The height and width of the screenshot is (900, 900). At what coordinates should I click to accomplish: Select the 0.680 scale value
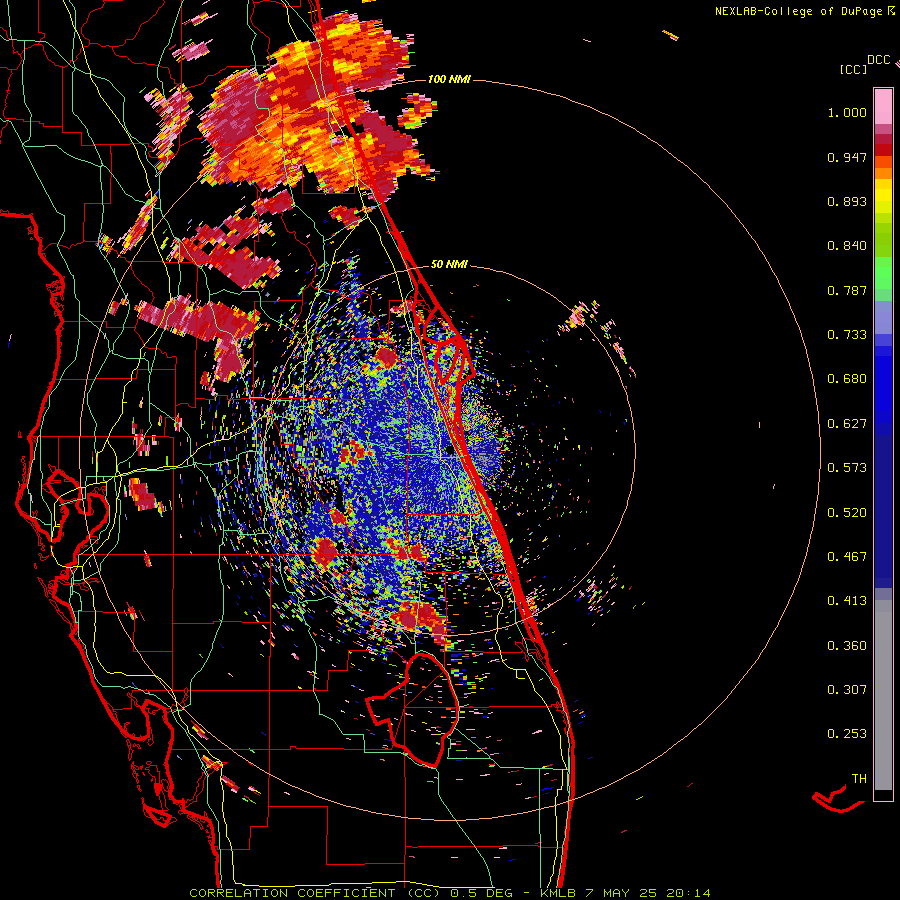click(x=847, y=379)
